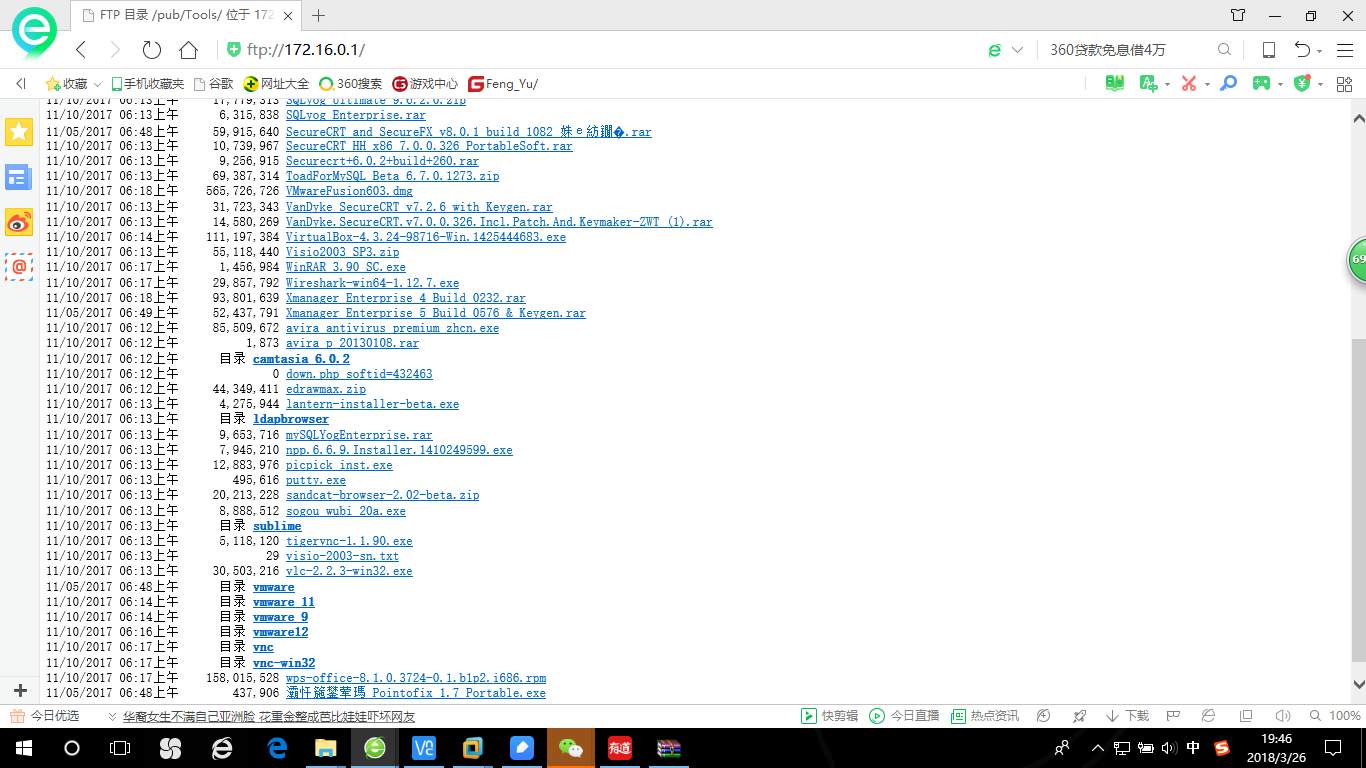
Task: Click the green yen shield icon
Action: pyautogui.click(x=1301, y=84)
